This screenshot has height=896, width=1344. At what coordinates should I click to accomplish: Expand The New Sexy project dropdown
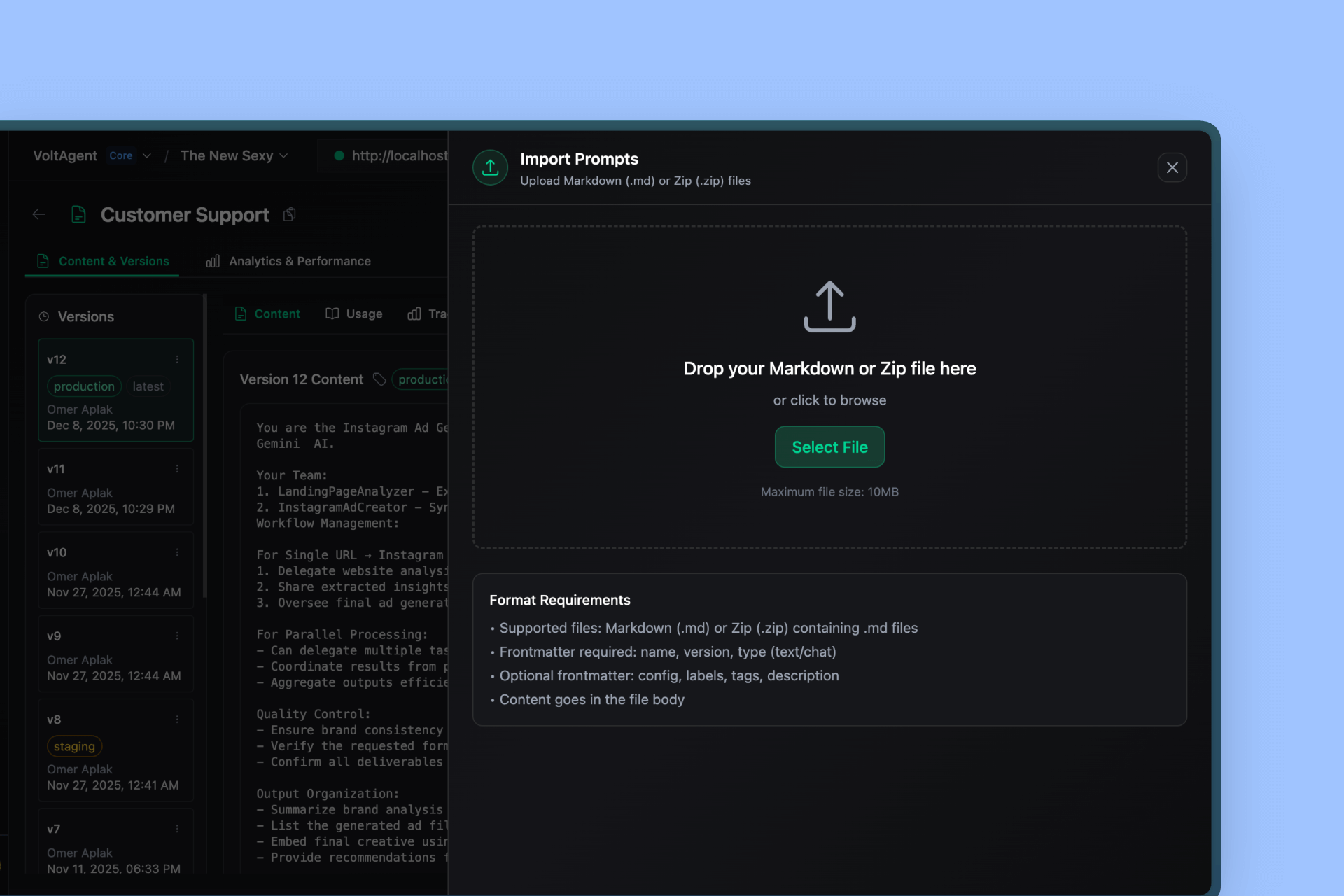tap(283, 155)
